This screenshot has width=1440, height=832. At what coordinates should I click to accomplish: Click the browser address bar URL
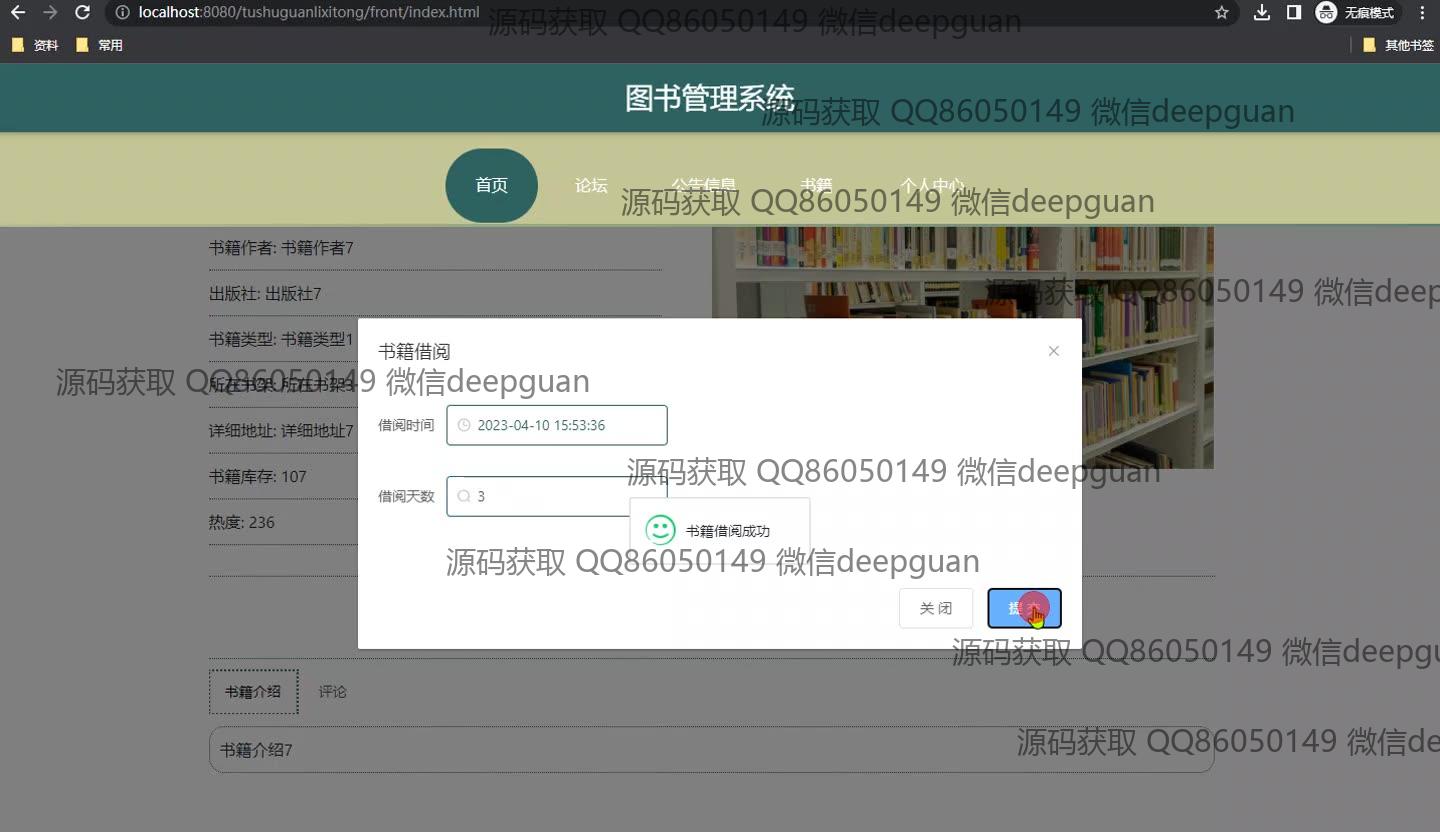pyautogui.click(x=309, y=13)
